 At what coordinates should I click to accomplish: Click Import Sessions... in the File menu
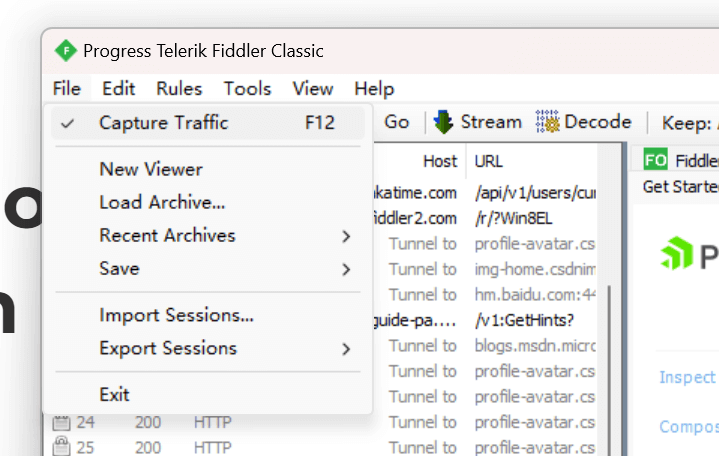pyautogui.click(x=176, y=315)
